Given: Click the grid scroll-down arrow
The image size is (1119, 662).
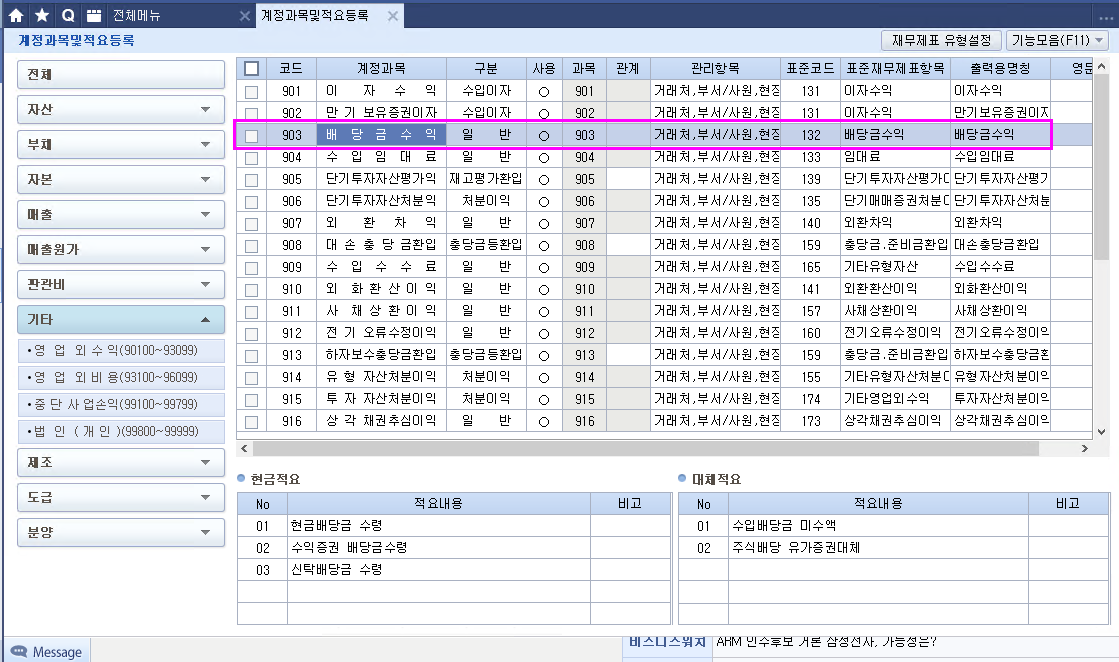Looking at the screenshot, I should (1101, 432).
